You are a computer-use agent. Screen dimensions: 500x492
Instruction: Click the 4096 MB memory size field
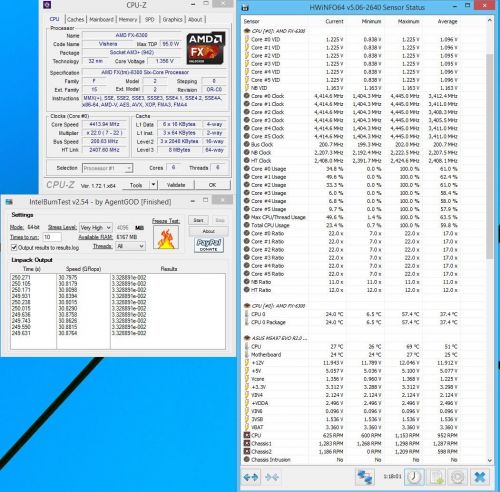click(123, 228)
